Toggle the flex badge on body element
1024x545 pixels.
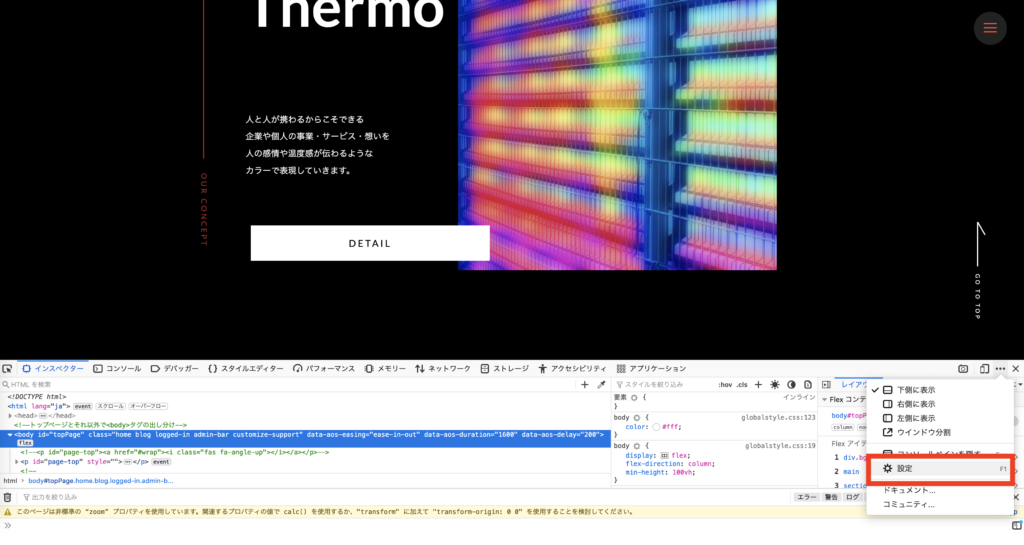pos(25,443)
